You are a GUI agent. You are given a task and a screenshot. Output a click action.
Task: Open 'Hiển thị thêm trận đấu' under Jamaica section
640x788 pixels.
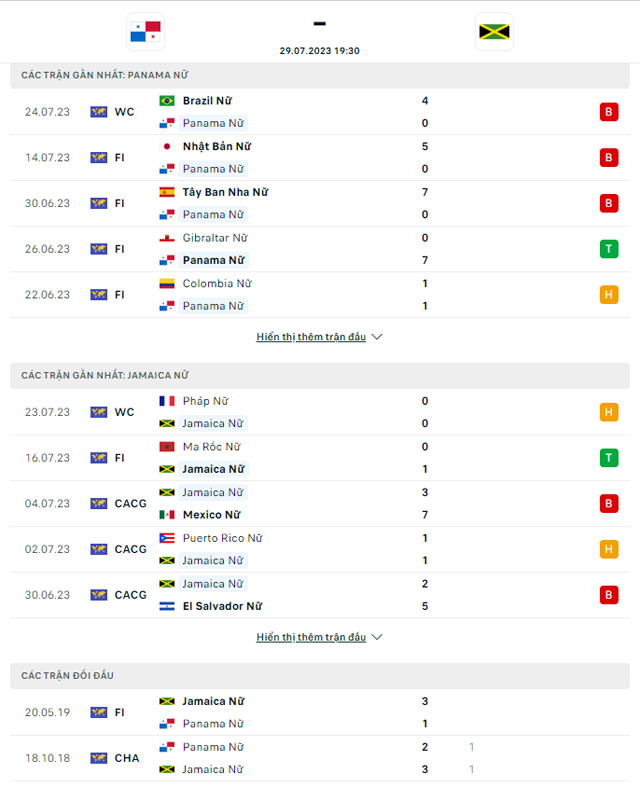tap(311, 637)
